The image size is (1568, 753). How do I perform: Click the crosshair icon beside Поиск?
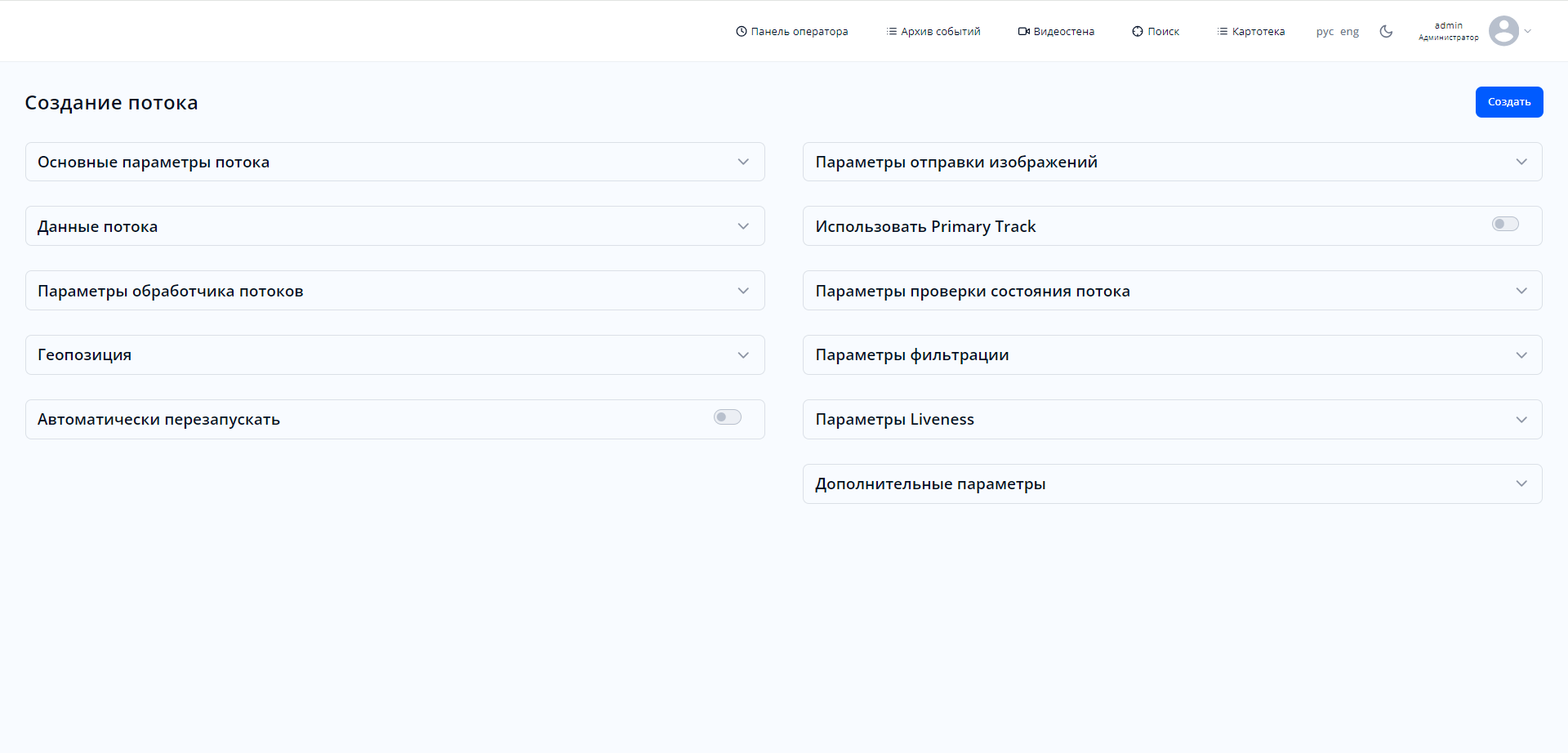1137,32
